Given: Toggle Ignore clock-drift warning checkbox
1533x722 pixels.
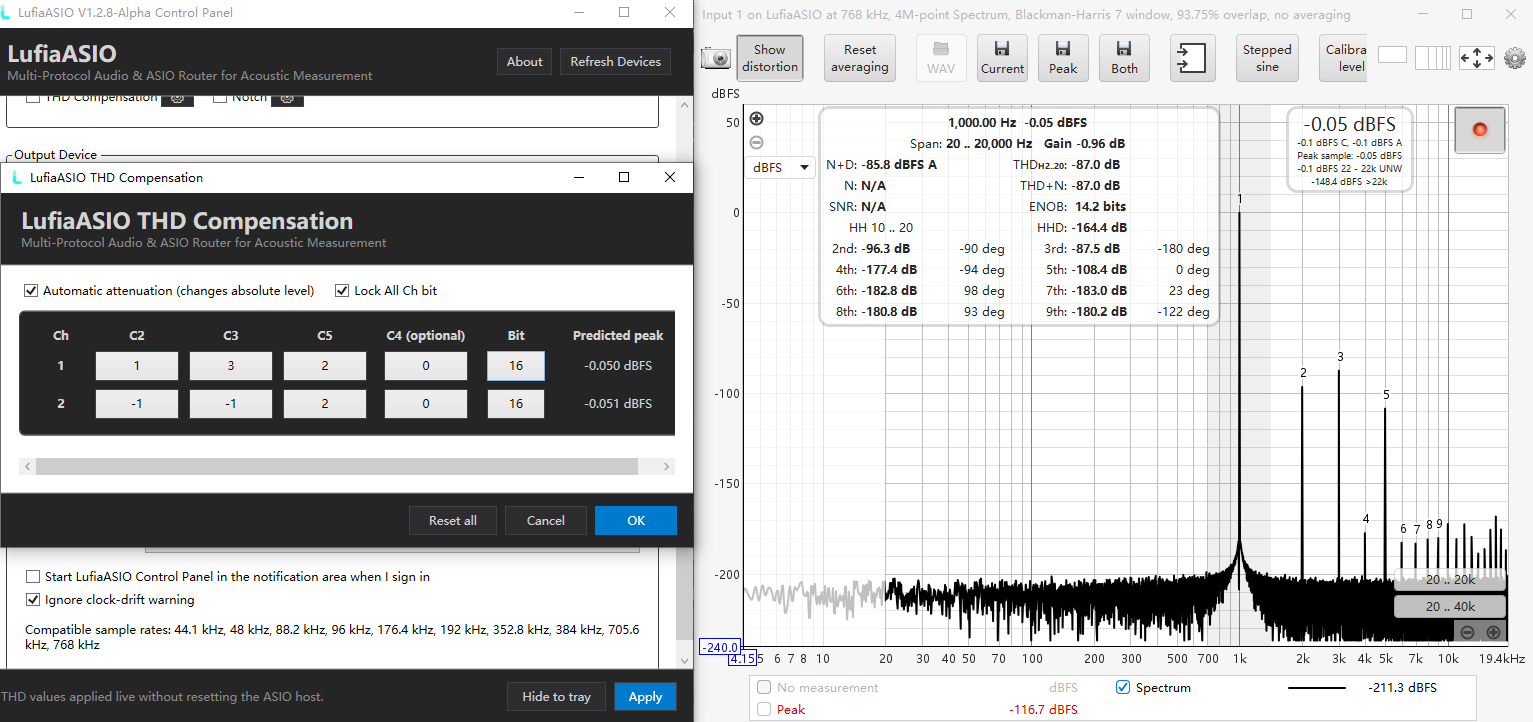Looking at the screenshot, I should coord(33,600).
